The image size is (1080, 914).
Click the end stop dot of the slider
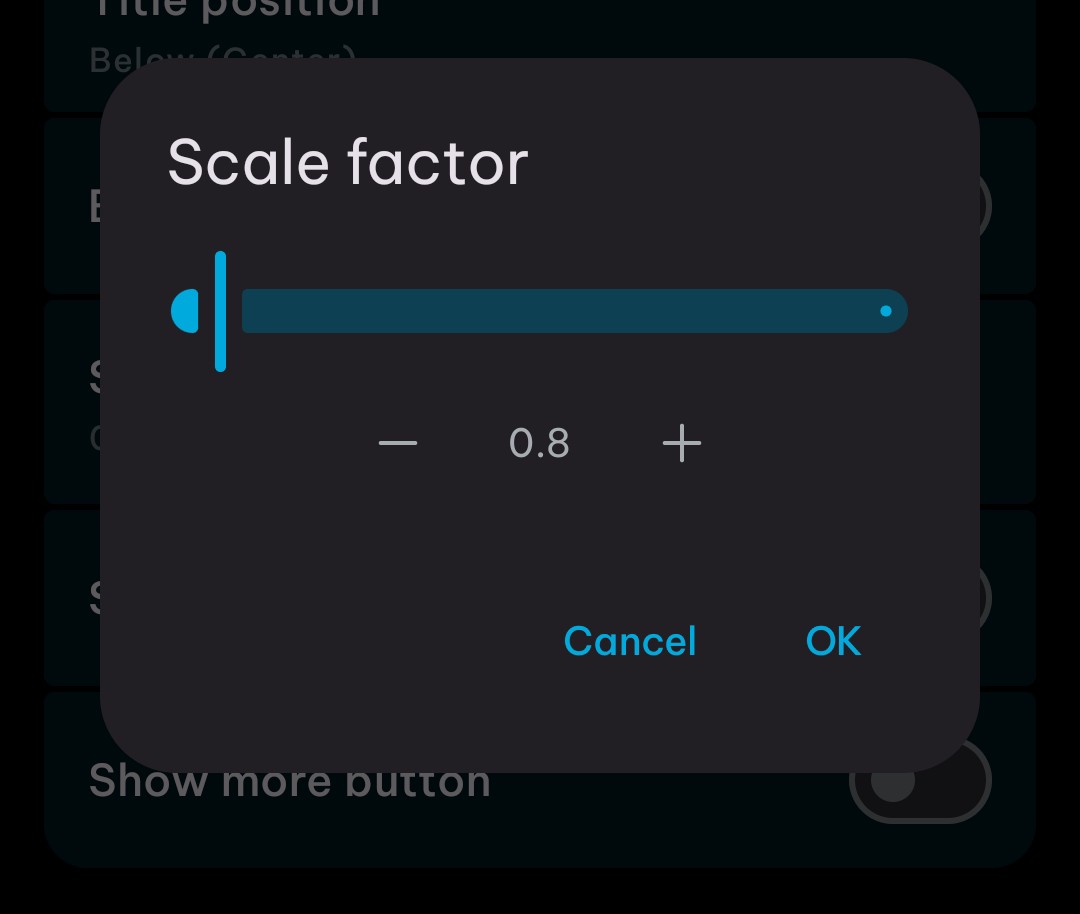[x=885, y=311]
